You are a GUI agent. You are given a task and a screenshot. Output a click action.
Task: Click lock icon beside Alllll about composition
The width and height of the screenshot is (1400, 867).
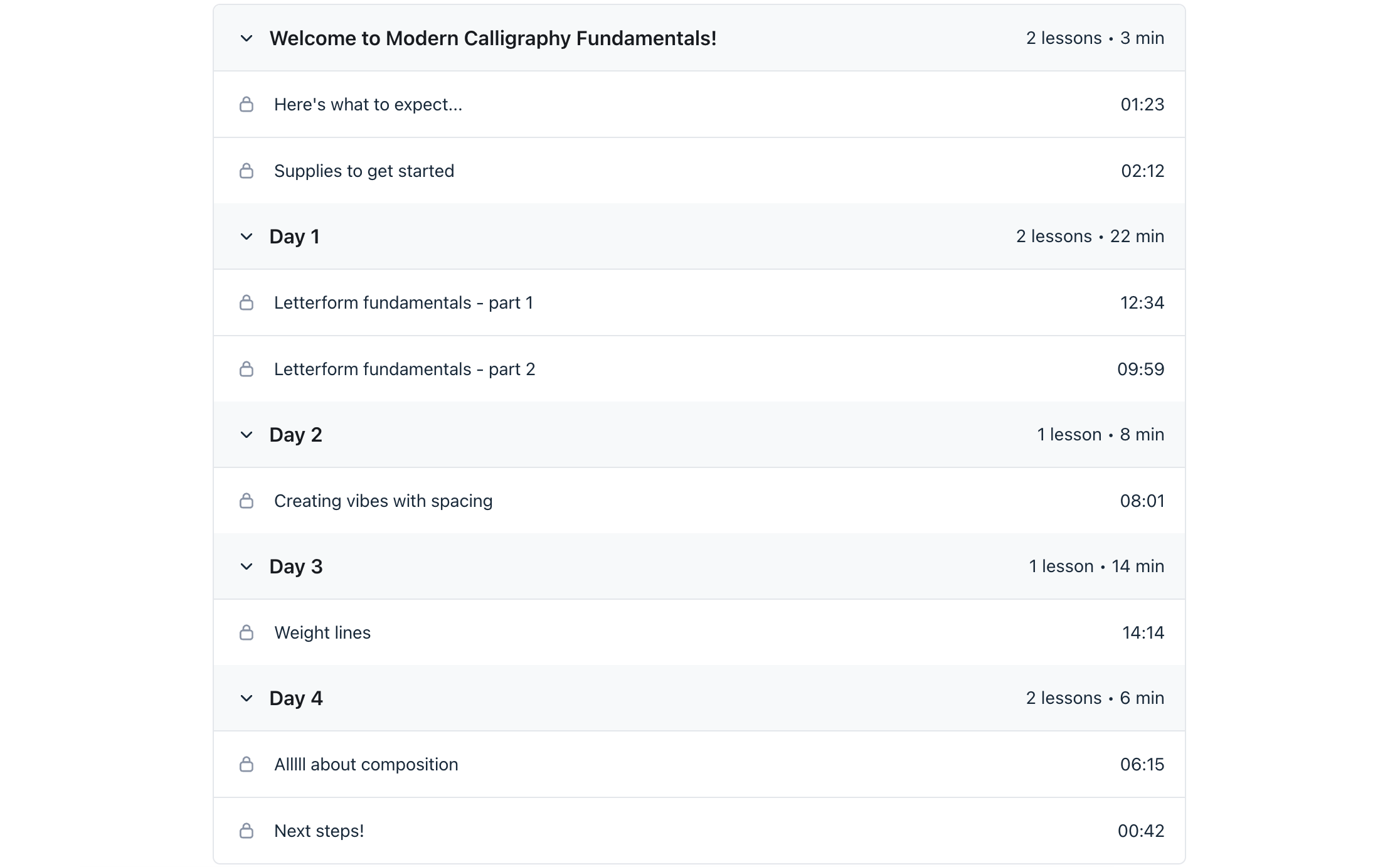coord(247,764)
